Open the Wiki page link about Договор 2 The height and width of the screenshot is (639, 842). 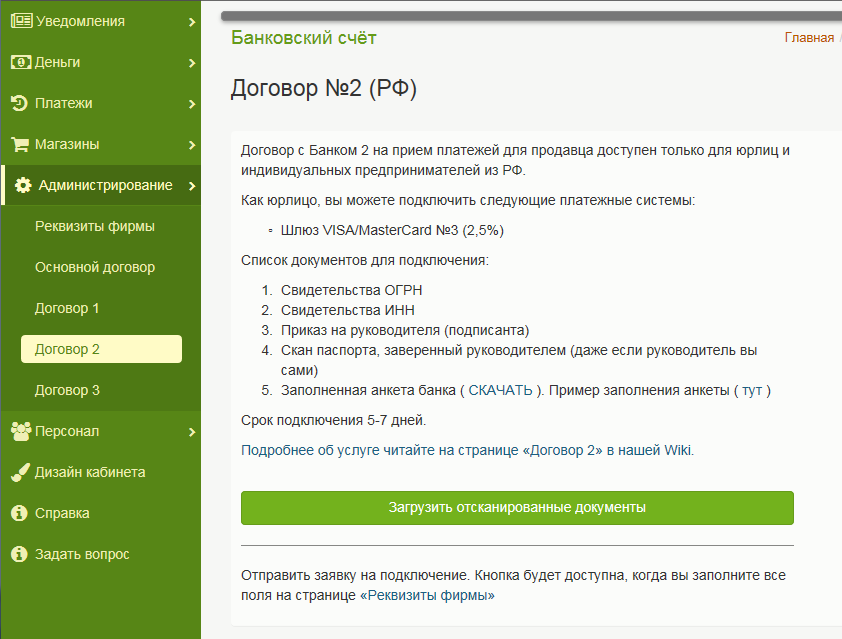467,450
